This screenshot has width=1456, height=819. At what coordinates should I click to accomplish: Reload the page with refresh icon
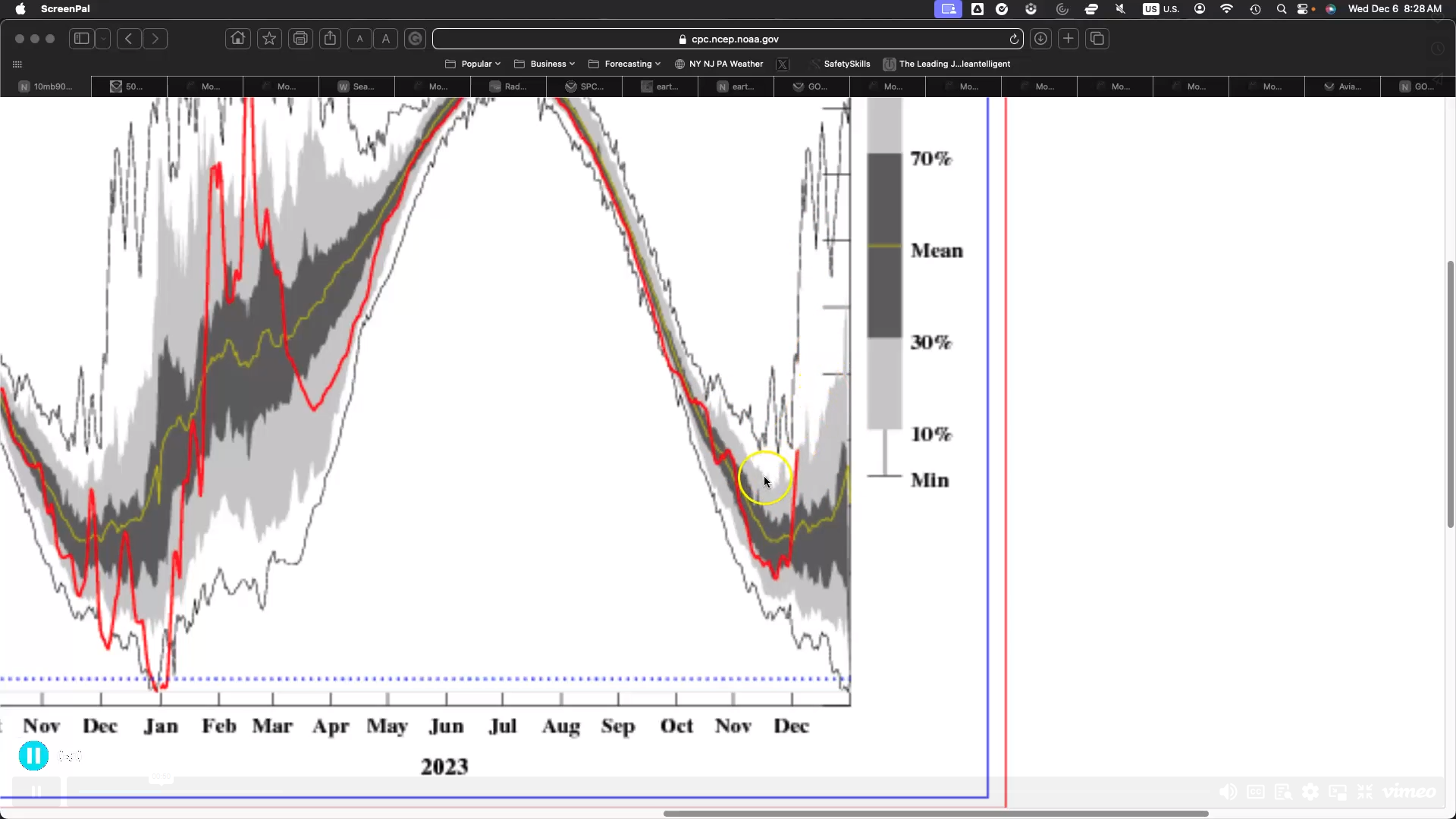click(x=1014, y=39)
